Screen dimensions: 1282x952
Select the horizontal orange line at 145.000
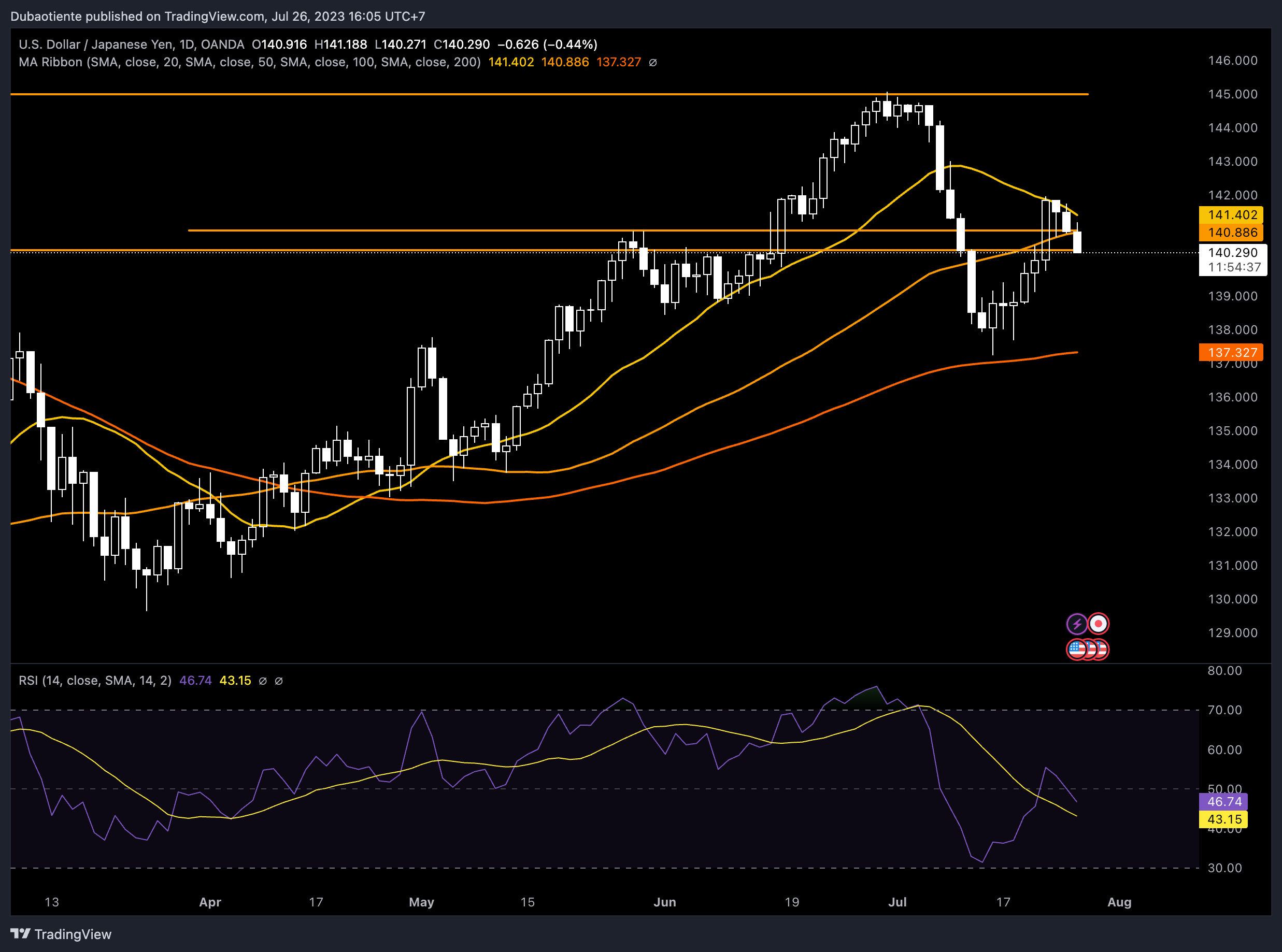tap(549, 94)
